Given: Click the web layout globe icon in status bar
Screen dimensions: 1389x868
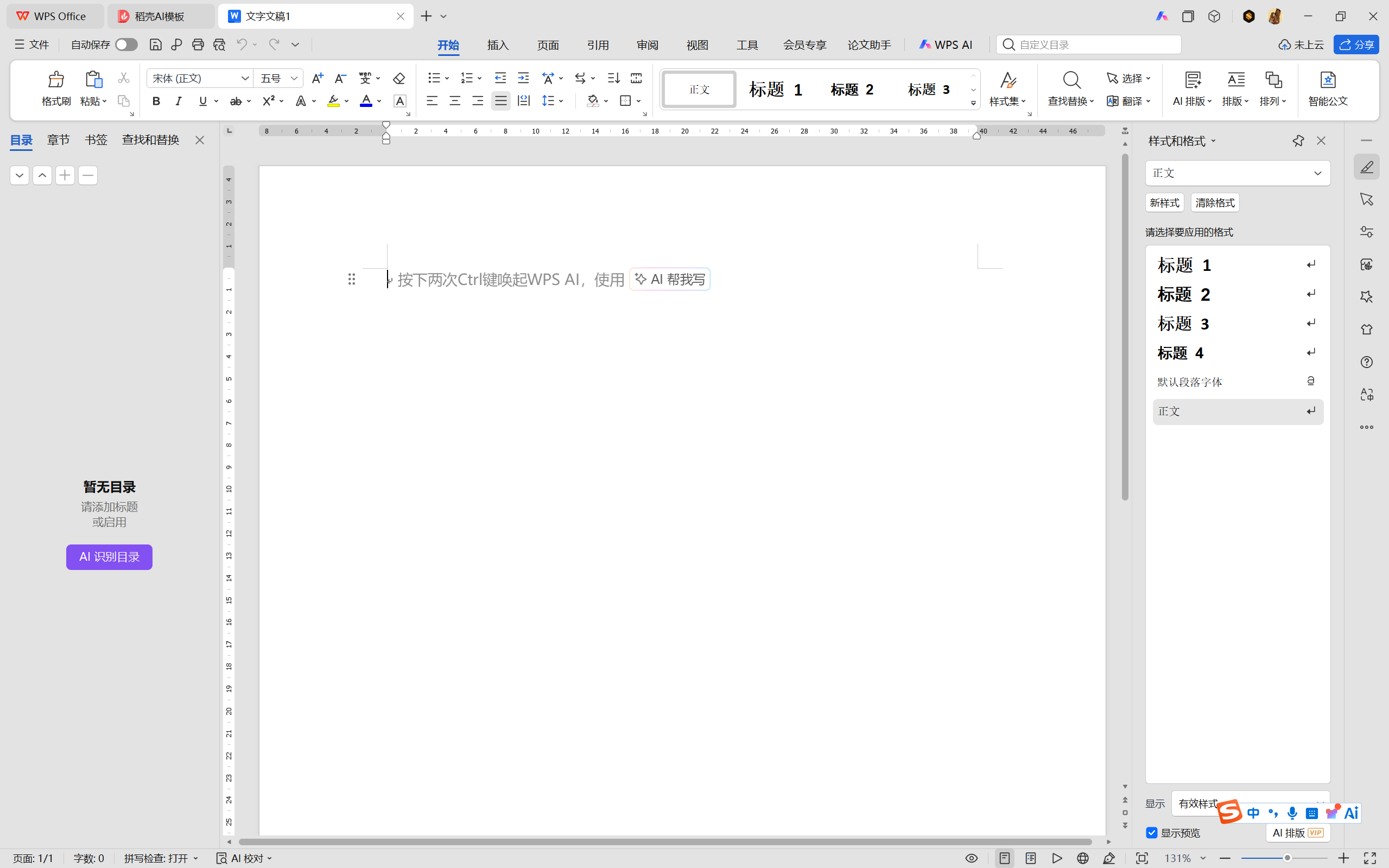Looking at the screenshot, I should [x=1082, y=858].
